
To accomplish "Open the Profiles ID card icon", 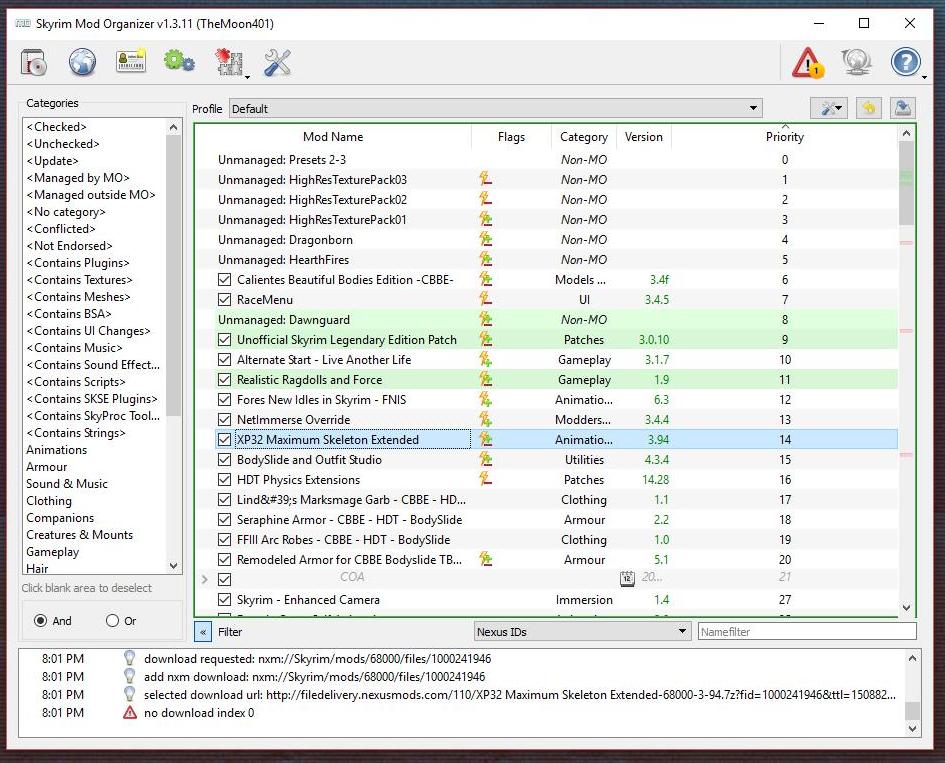I will point(131,61).
